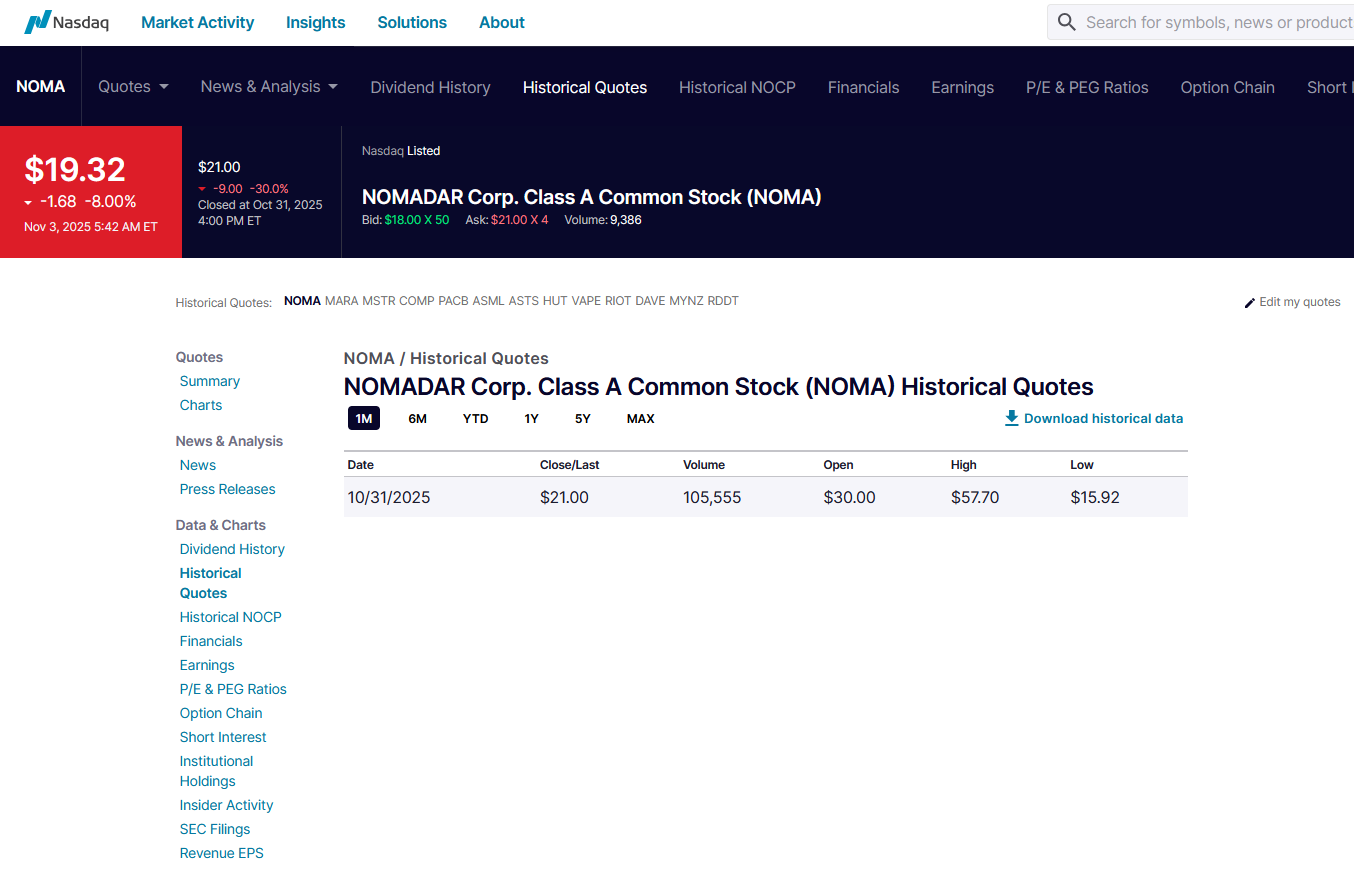This screenshot has width=1354, height=891.
Task: Open the Market Activity menu
Action: pos(197,22)
